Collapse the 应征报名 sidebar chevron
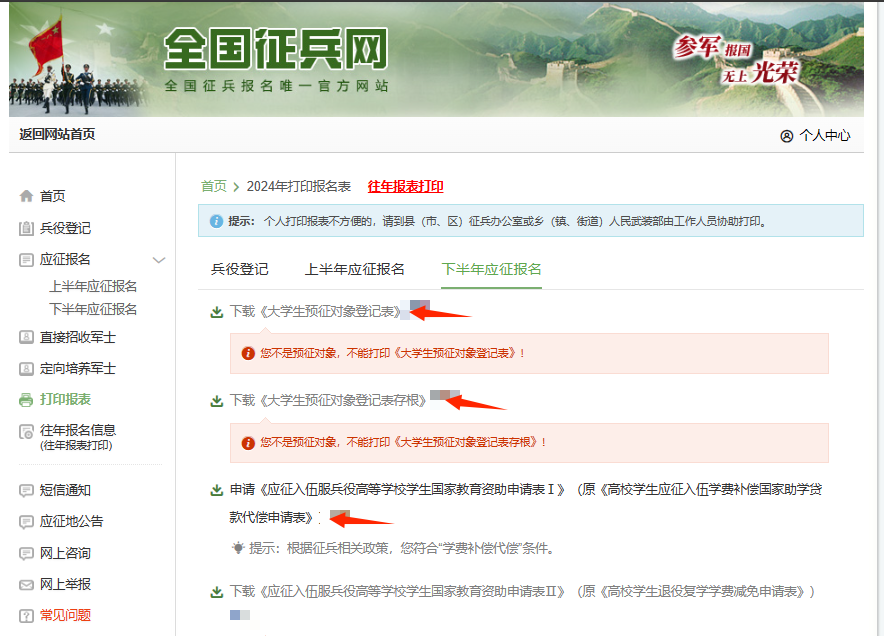884x636 pixels. point(158,260)
